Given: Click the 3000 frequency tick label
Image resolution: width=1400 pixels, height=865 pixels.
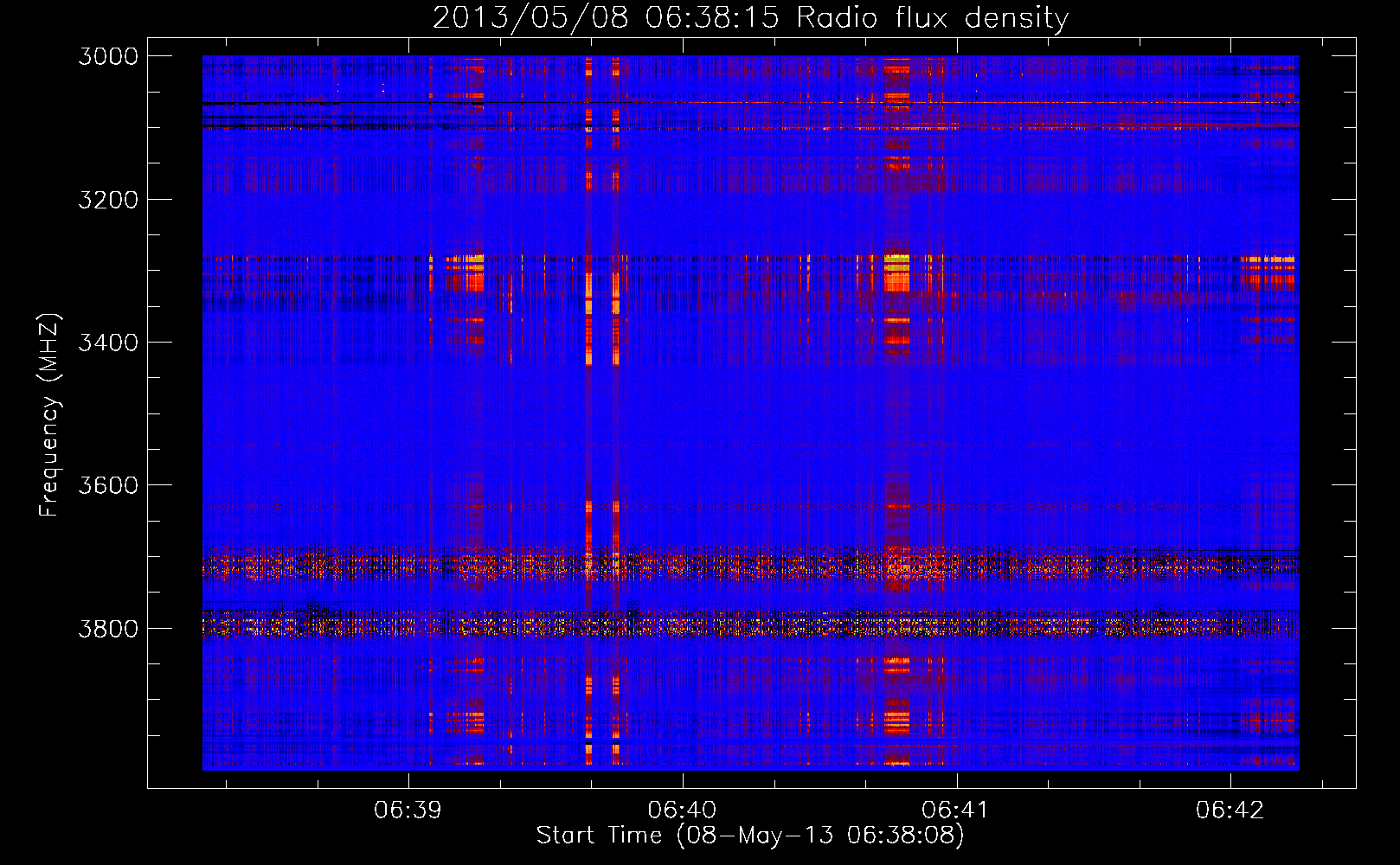Looking at the screenshot, I should pyautogui.click(x=108, y=56).
